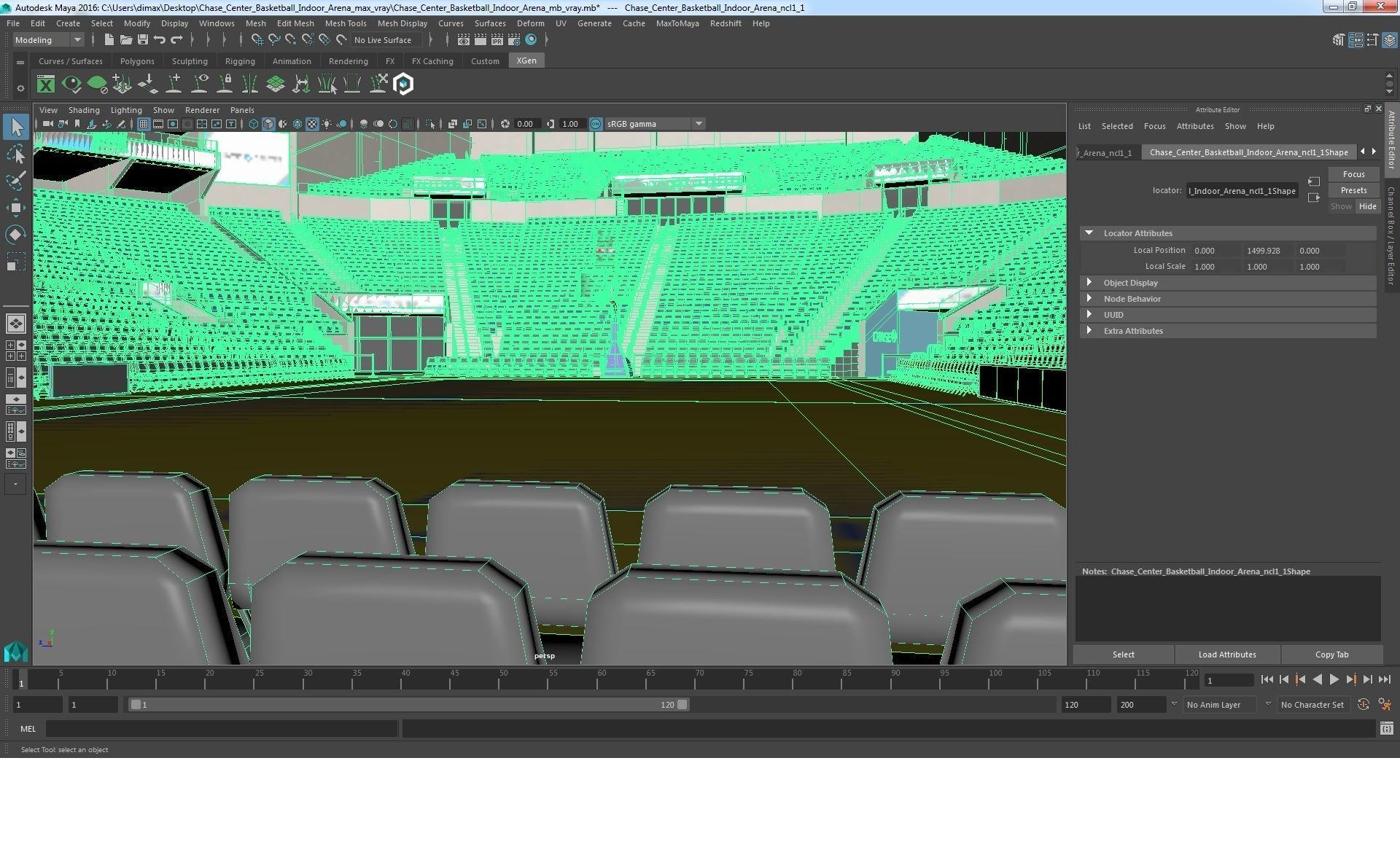The width and height of the screenshot is (1400, 844).
Task: Open the No Character Set dropdown
Action: (1312, 705)
